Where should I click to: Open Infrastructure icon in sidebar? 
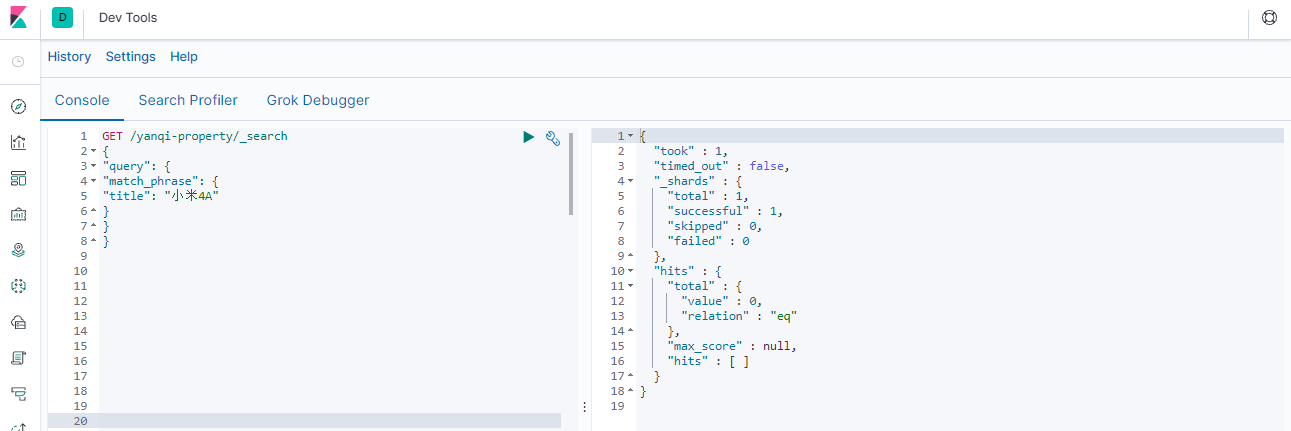[x=18, y=322]
